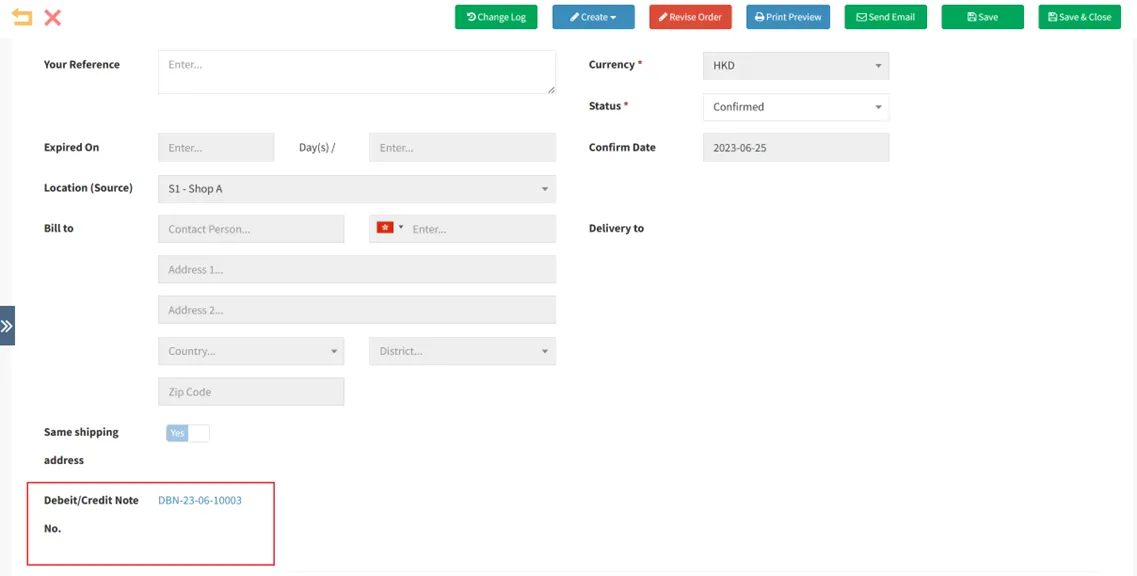The image size is (1137, 576).
Task: Click the Your Reference text area
Action: point(357,72)
